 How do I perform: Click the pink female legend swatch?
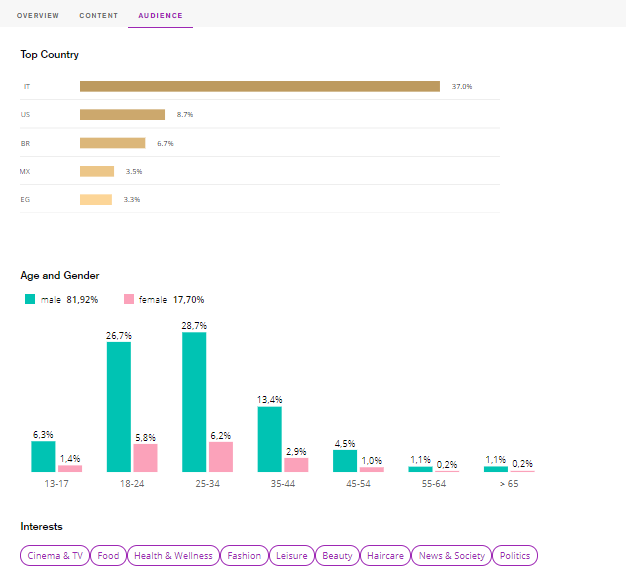[x=128, y=299]
